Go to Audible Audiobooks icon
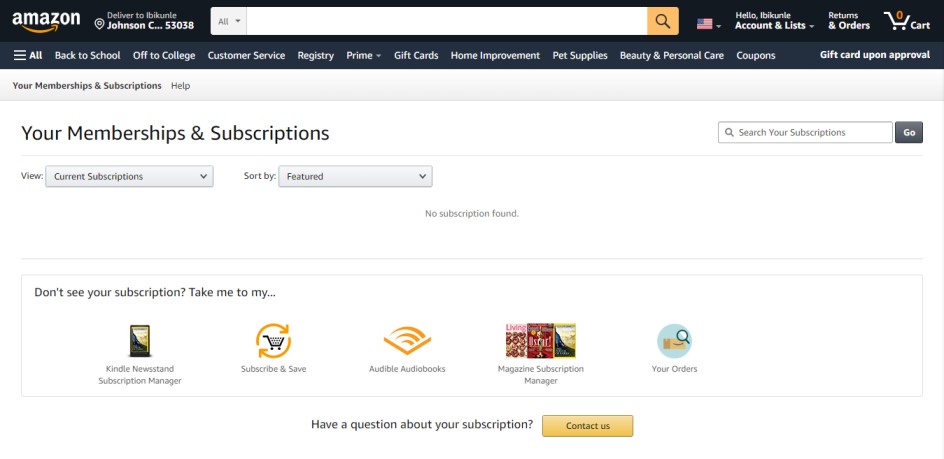944x459 pixels. (407, 341)
